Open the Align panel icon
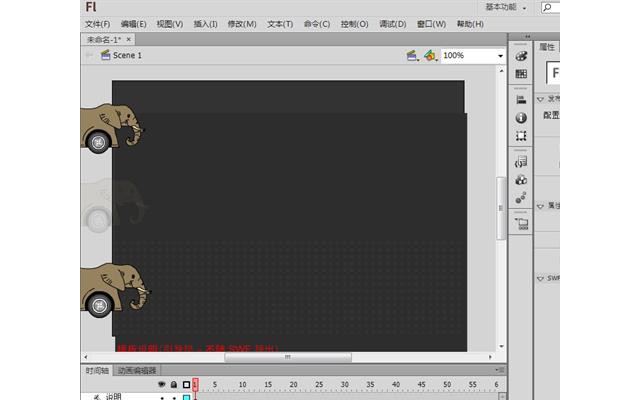This screenshot has width=640, height=400. tap(521, 100)
